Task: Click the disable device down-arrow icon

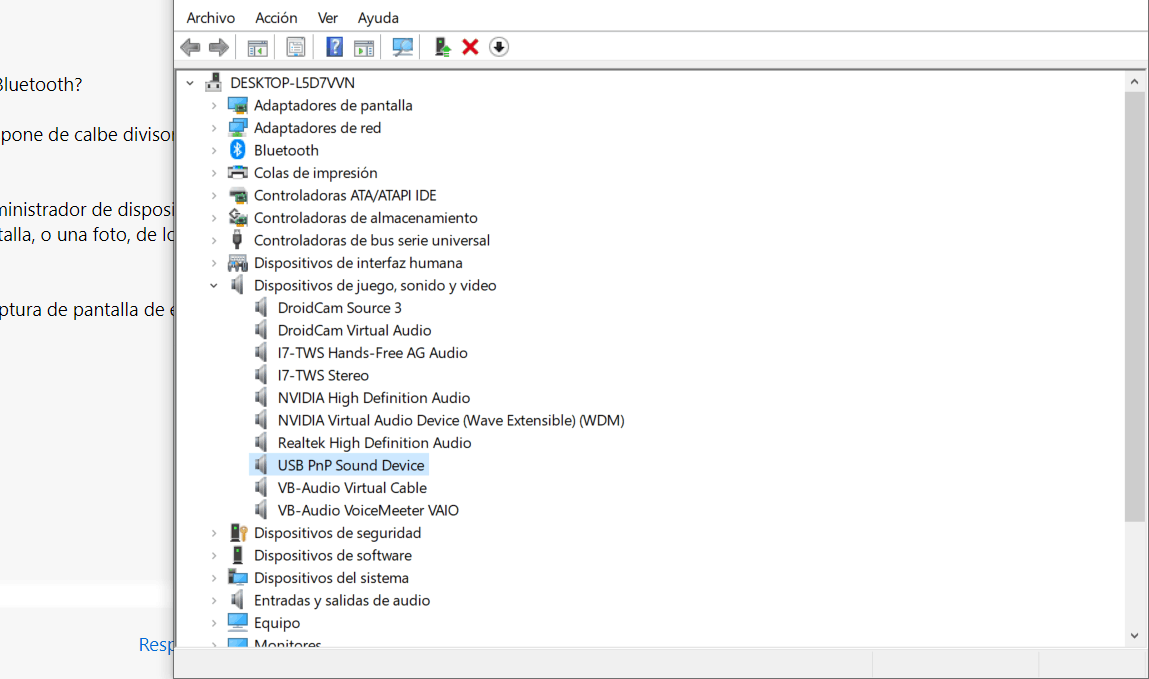Action: click(x=499, y=48)
